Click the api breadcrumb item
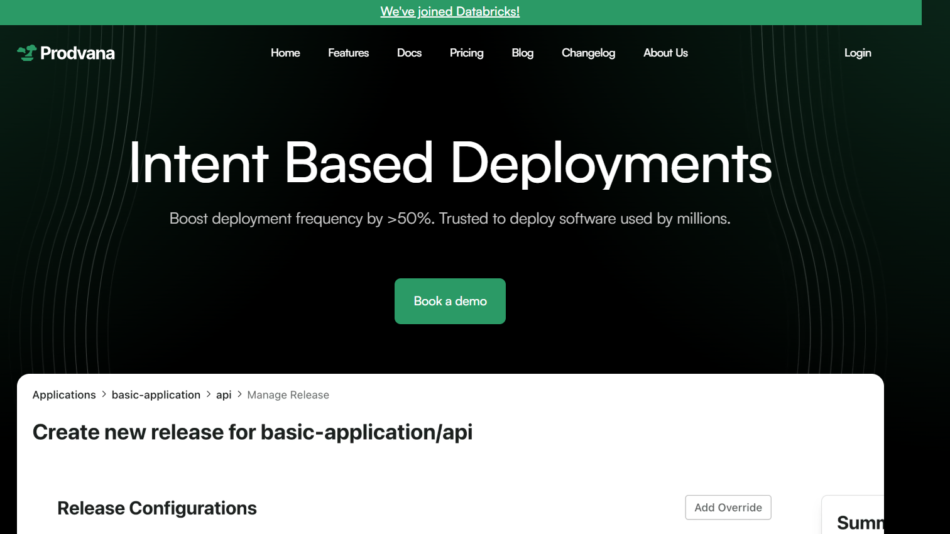 (224, 395)
